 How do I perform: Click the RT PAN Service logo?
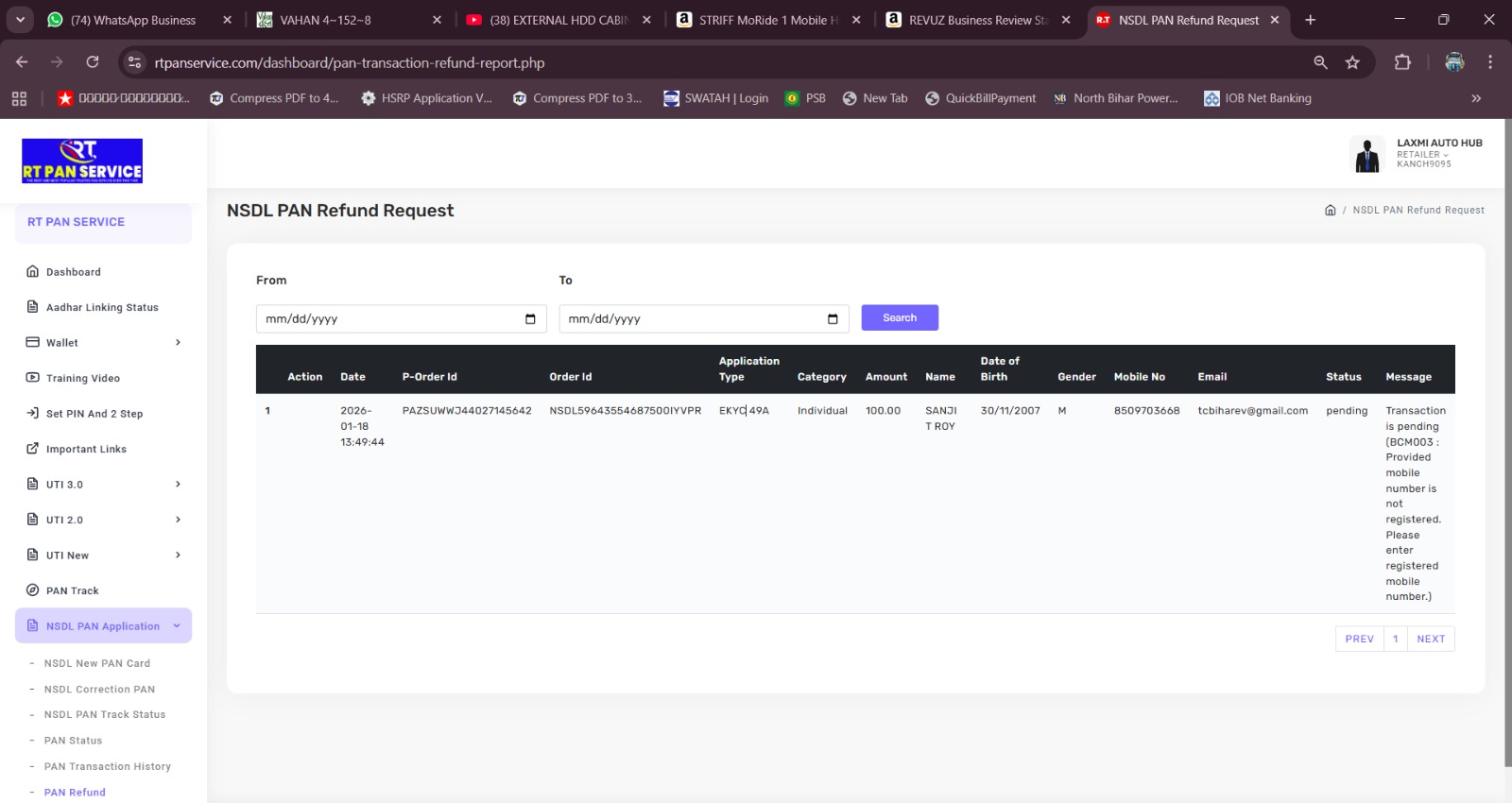(x=82, y=161)
